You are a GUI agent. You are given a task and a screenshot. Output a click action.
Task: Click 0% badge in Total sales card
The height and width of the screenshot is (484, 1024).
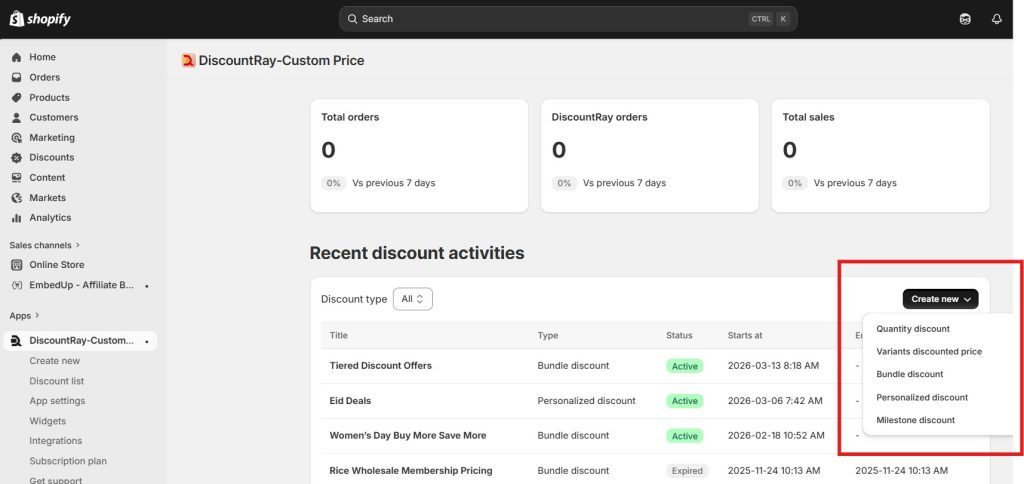coord(794,184)
